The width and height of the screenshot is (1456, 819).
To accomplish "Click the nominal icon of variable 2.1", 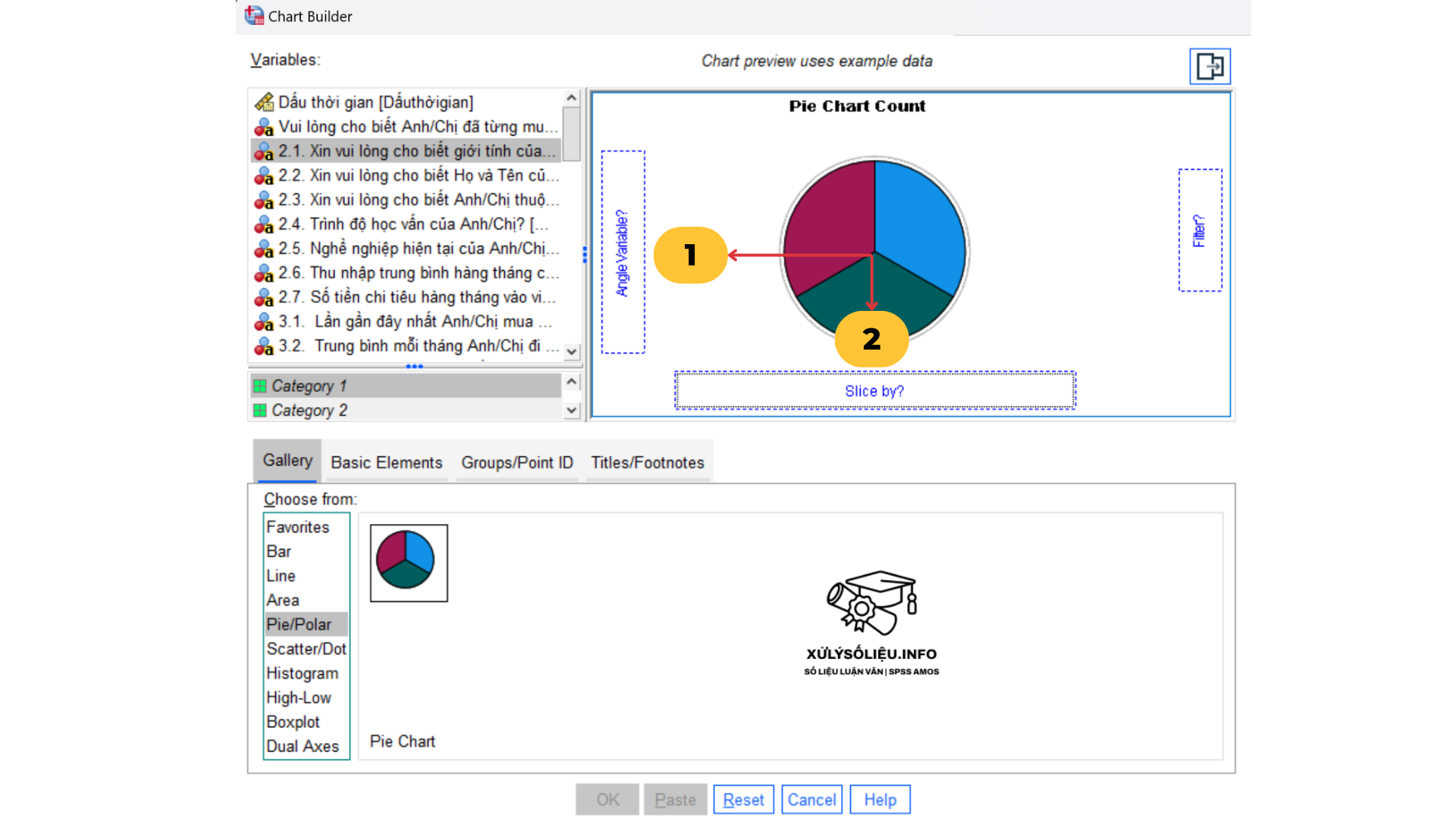I will (x=264, y=151).
